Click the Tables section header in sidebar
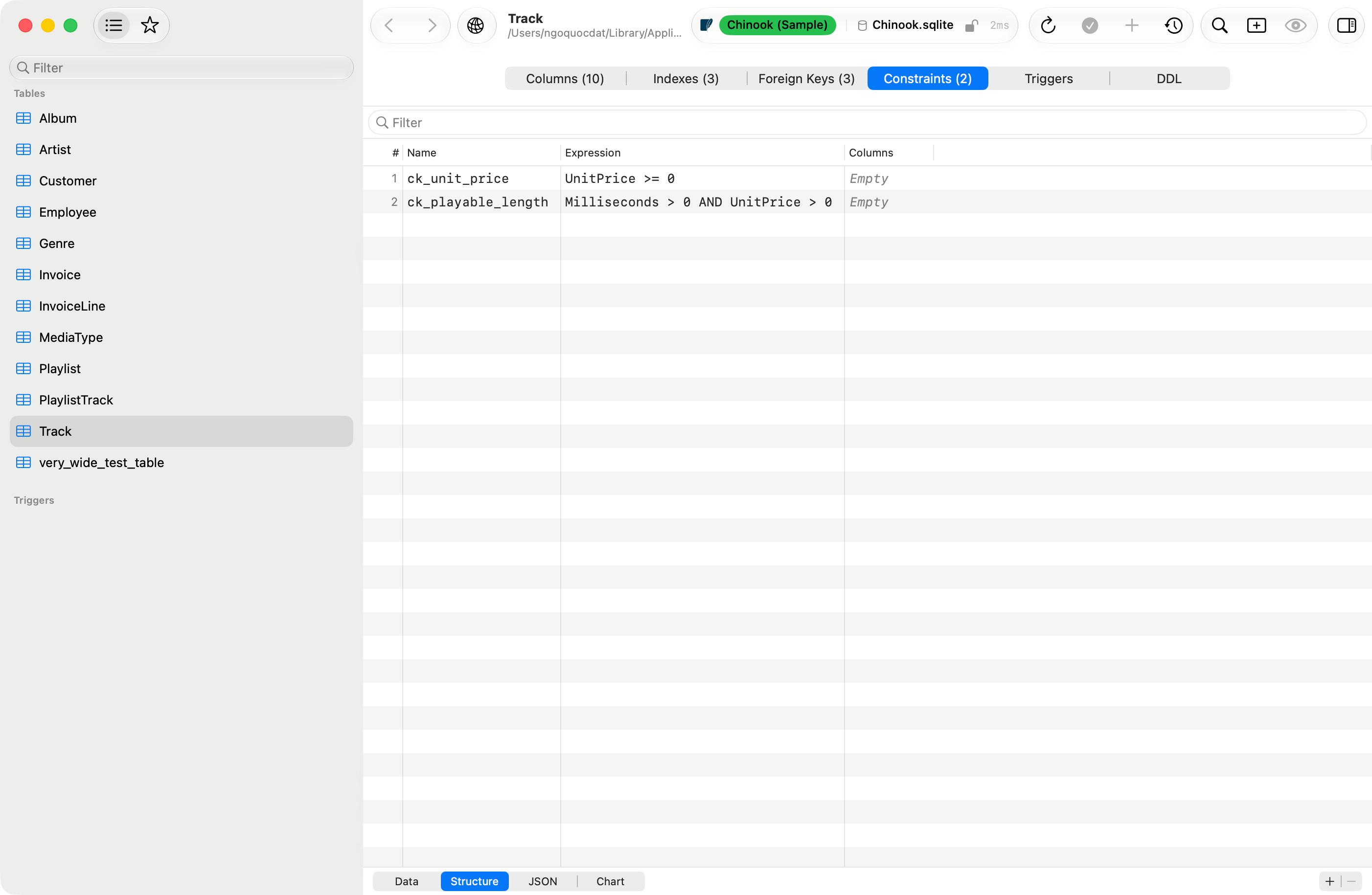The image size is (1372, 895). 29,93
